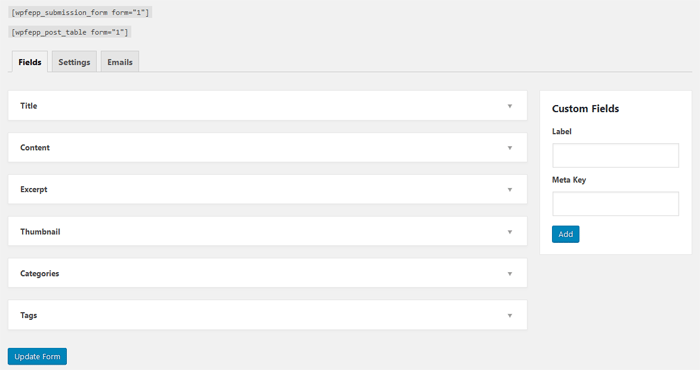Click the Update Form button
This screenshot has width=700, height=370.
coord(37,357)
